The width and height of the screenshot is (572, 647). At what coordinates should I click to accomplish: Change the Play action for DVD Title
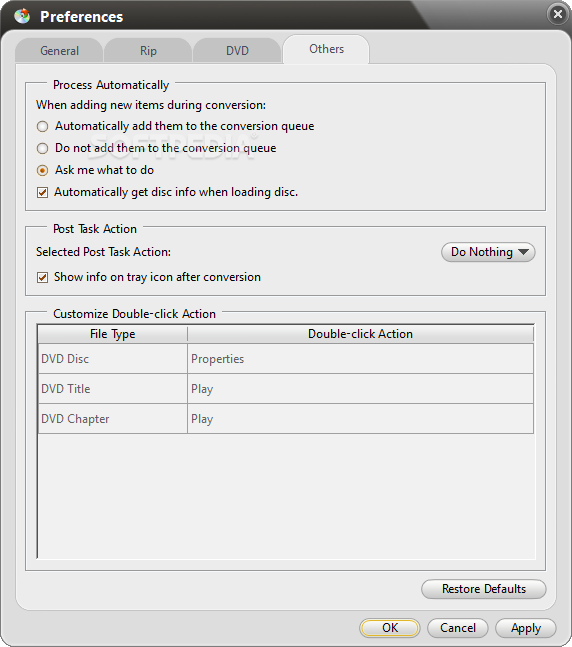click(x=360, y=389)
